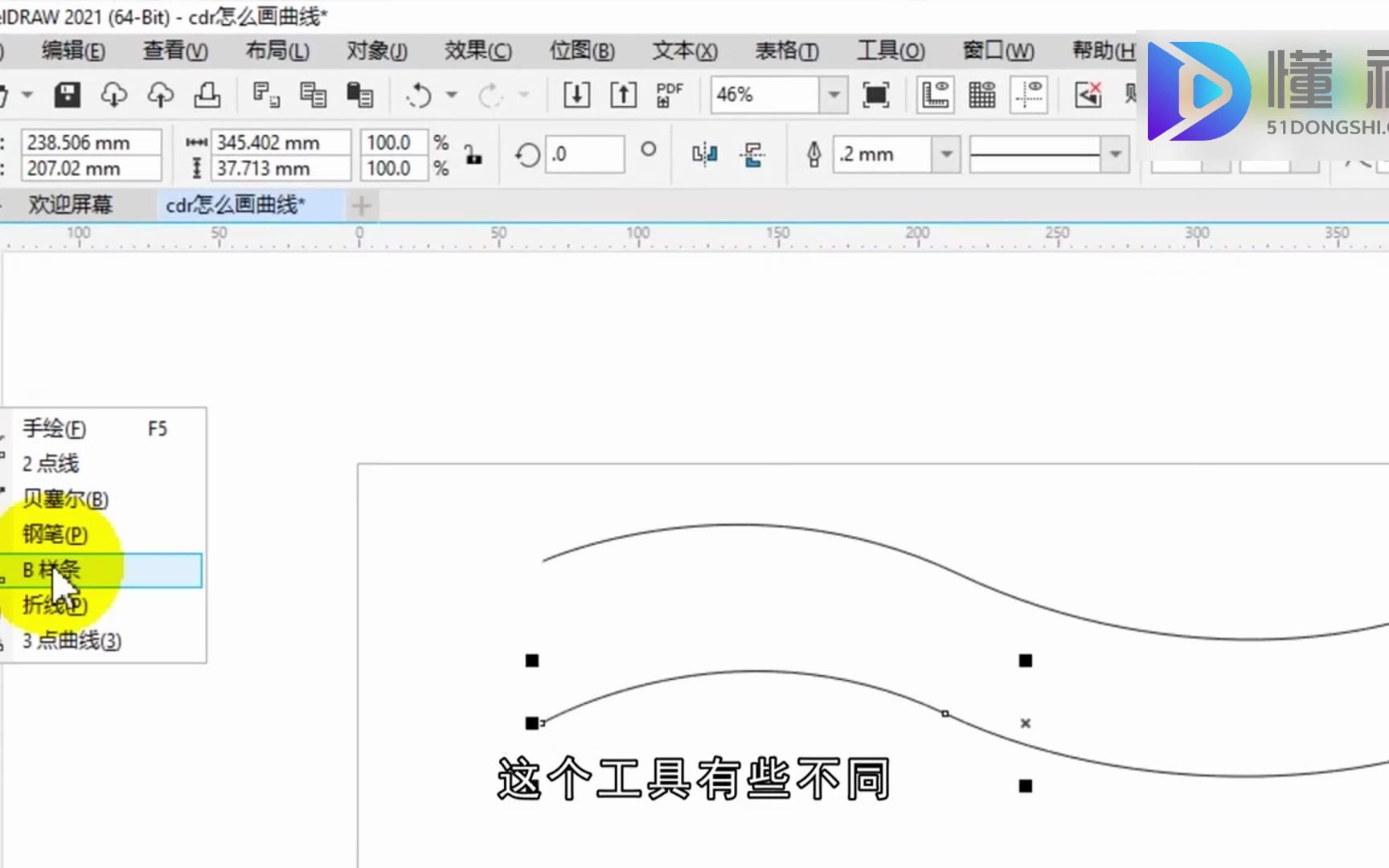
Task: Click the Undo arrow icon
Action: [419, 96]
